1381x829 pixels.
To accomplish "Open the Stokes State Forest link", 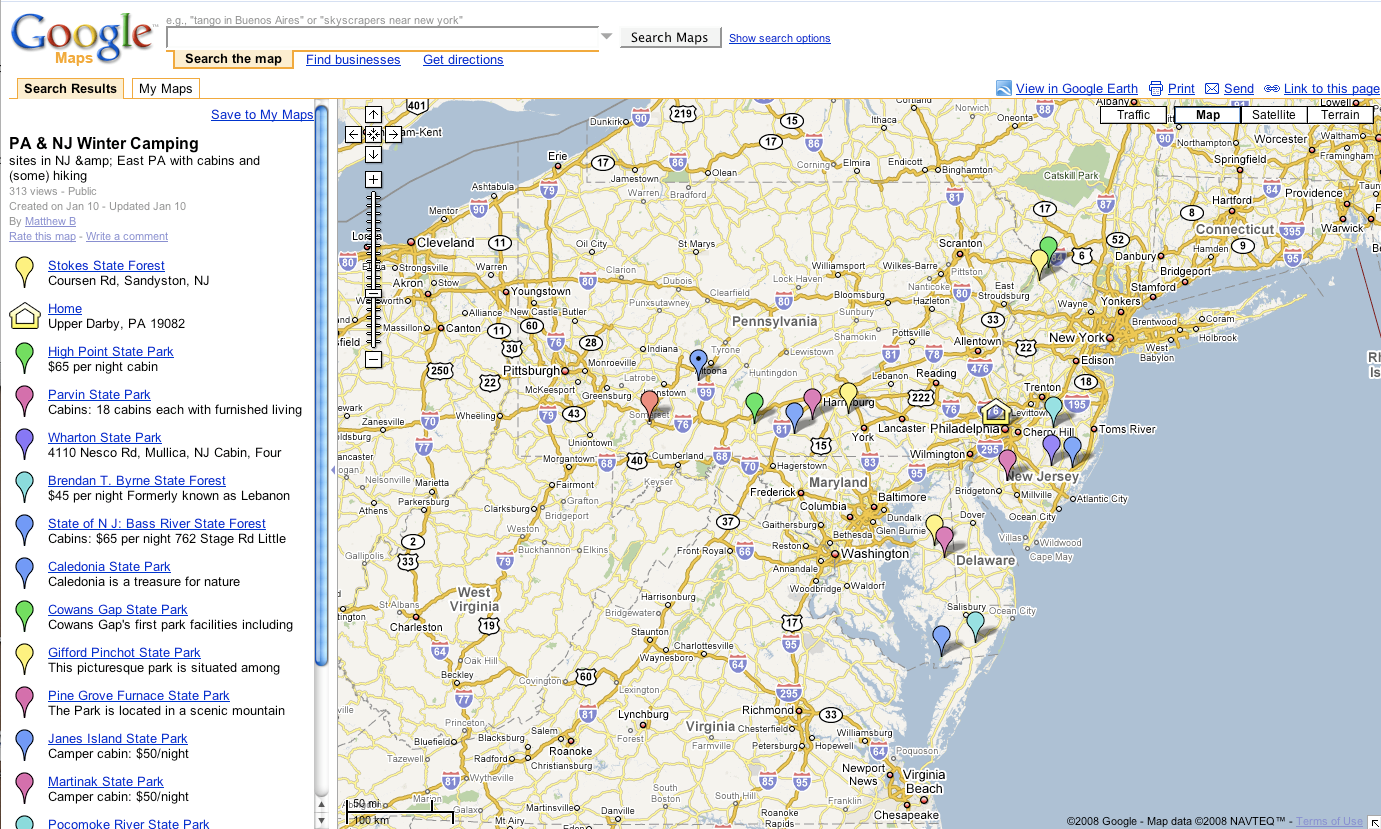I will (x=106, y=266).
